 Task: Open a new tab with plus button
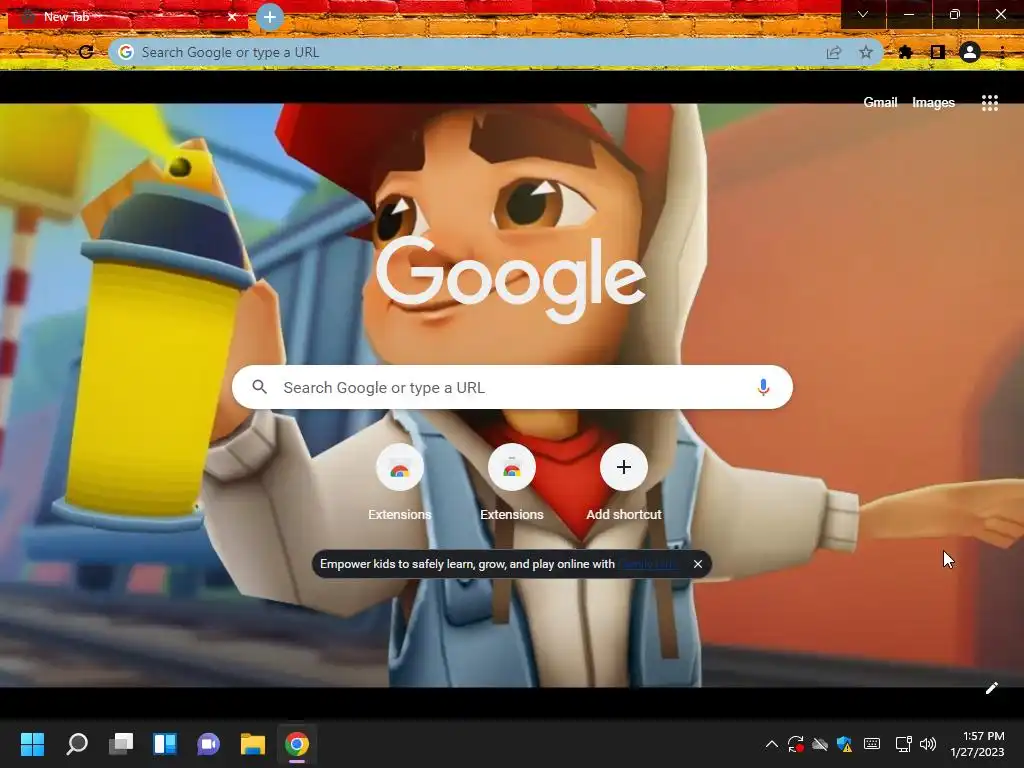pyautogui.click(x=270, y=17)
